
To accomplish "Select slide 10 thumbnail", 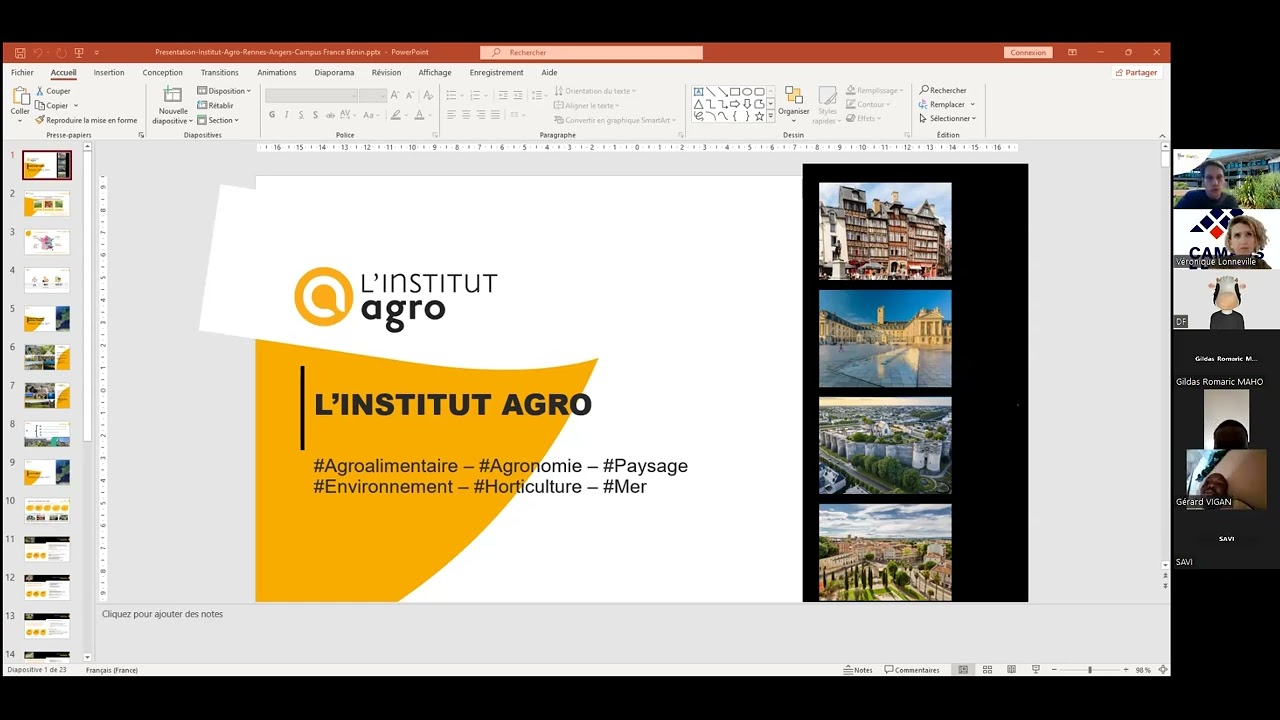I will [47, 511].
